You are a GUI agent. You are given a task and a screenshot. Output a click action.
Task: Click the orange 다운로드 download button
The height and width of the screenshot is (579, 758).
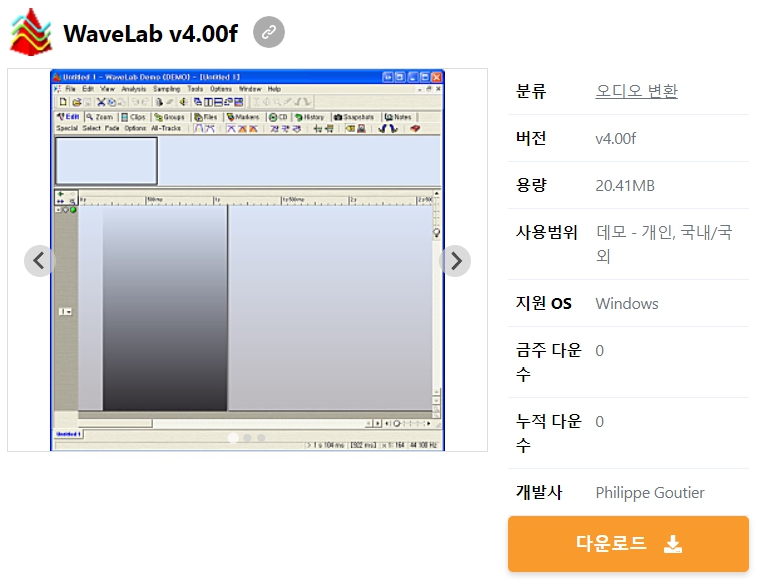[628, 544]
